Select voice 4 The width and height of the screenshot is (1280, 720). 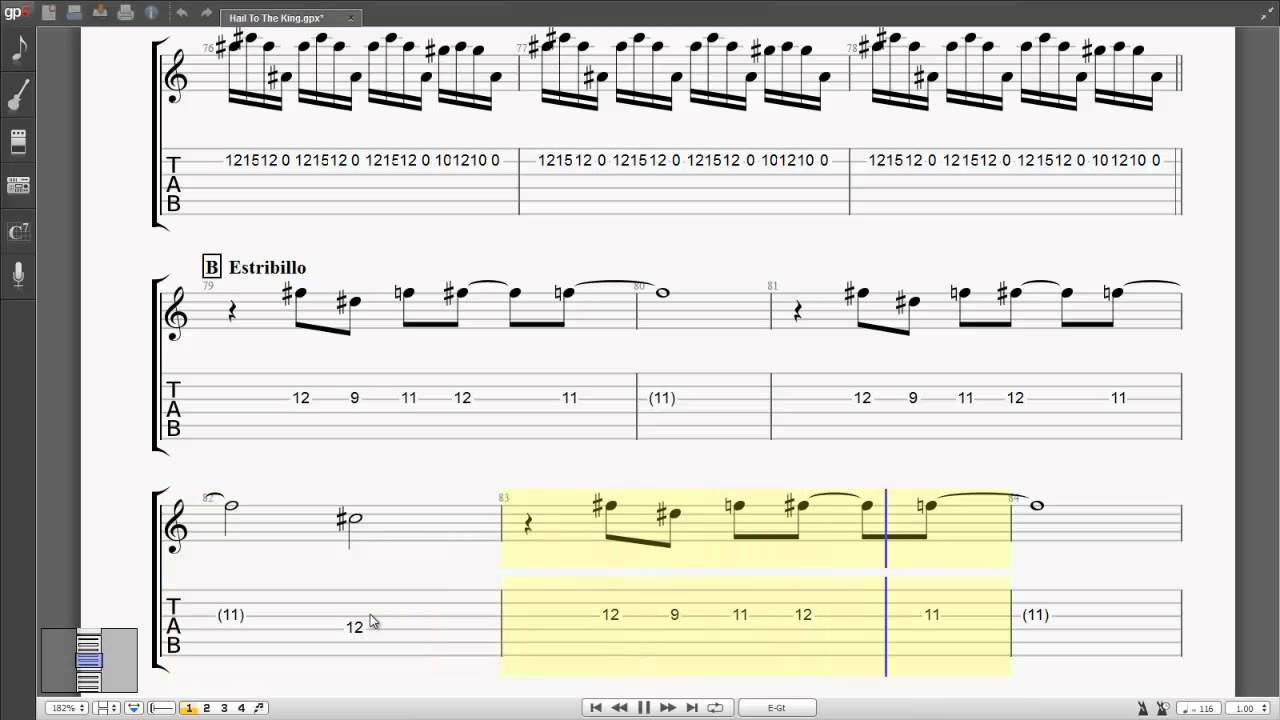coord(241,708)
